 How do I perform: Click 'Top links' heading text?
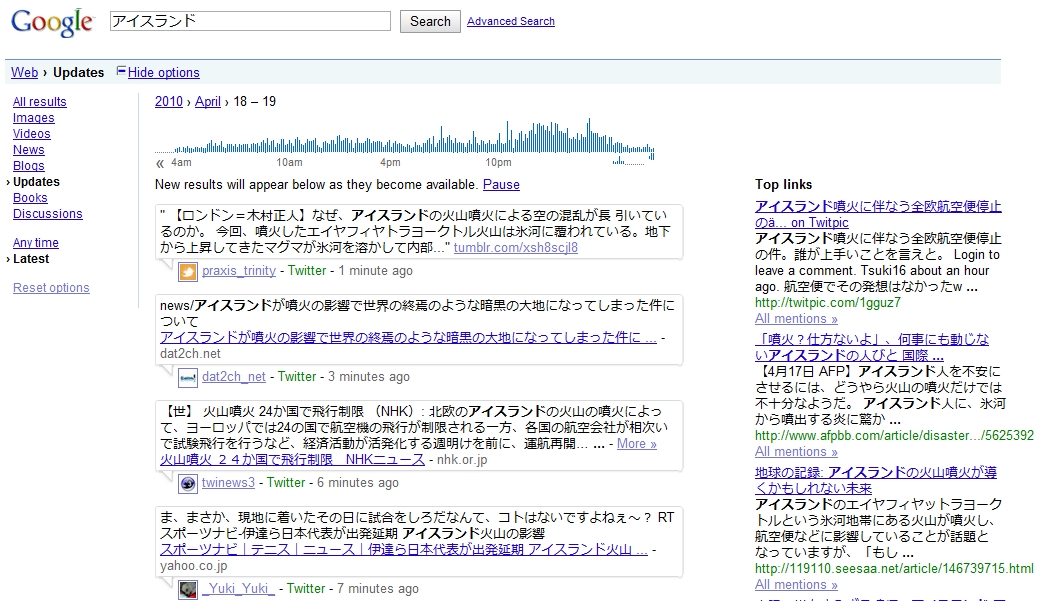[783, 185]
